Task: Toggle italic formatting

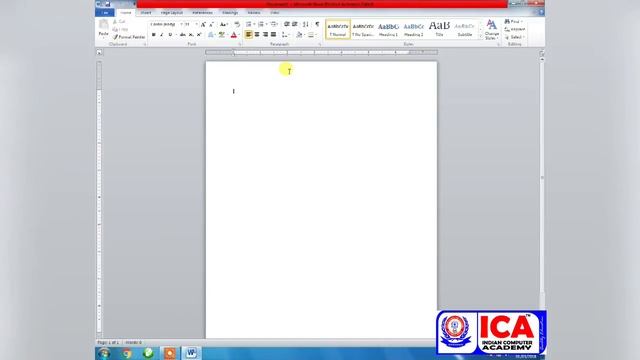Action: pyautogui.click(x=162, y=35)
